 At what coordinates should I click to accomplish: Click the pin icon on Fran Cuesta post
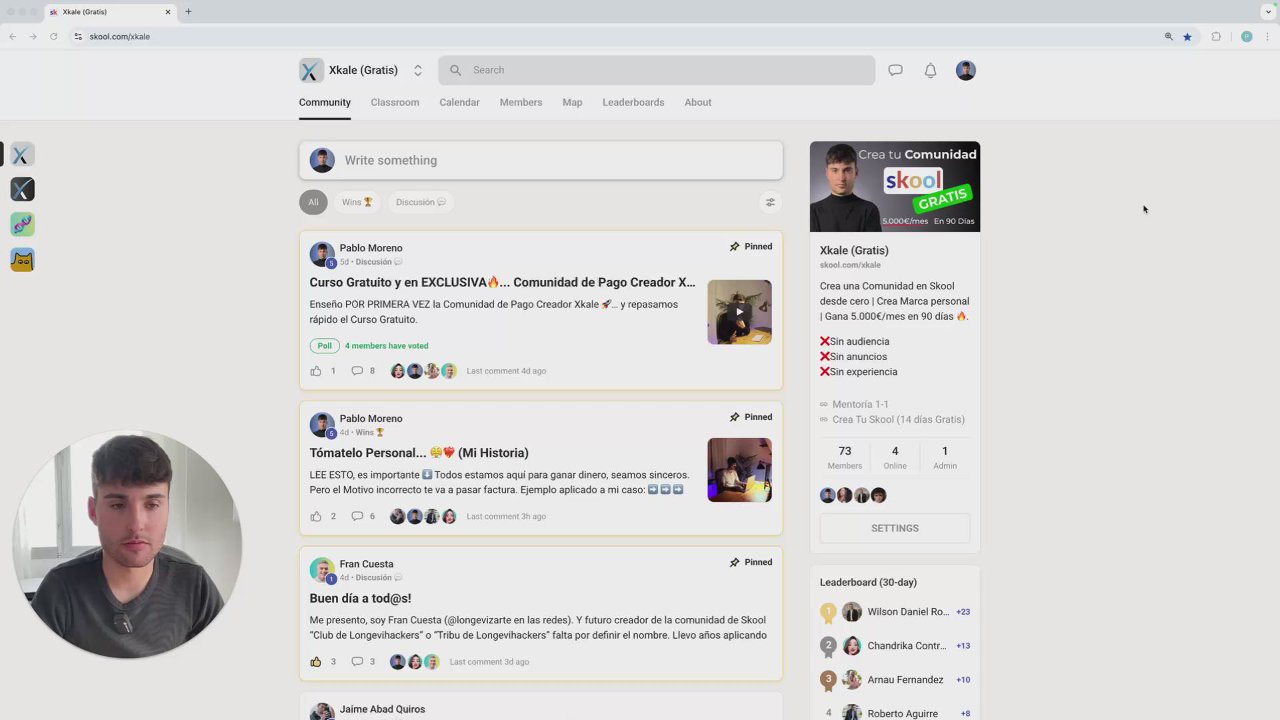click(x=734, y=562)
